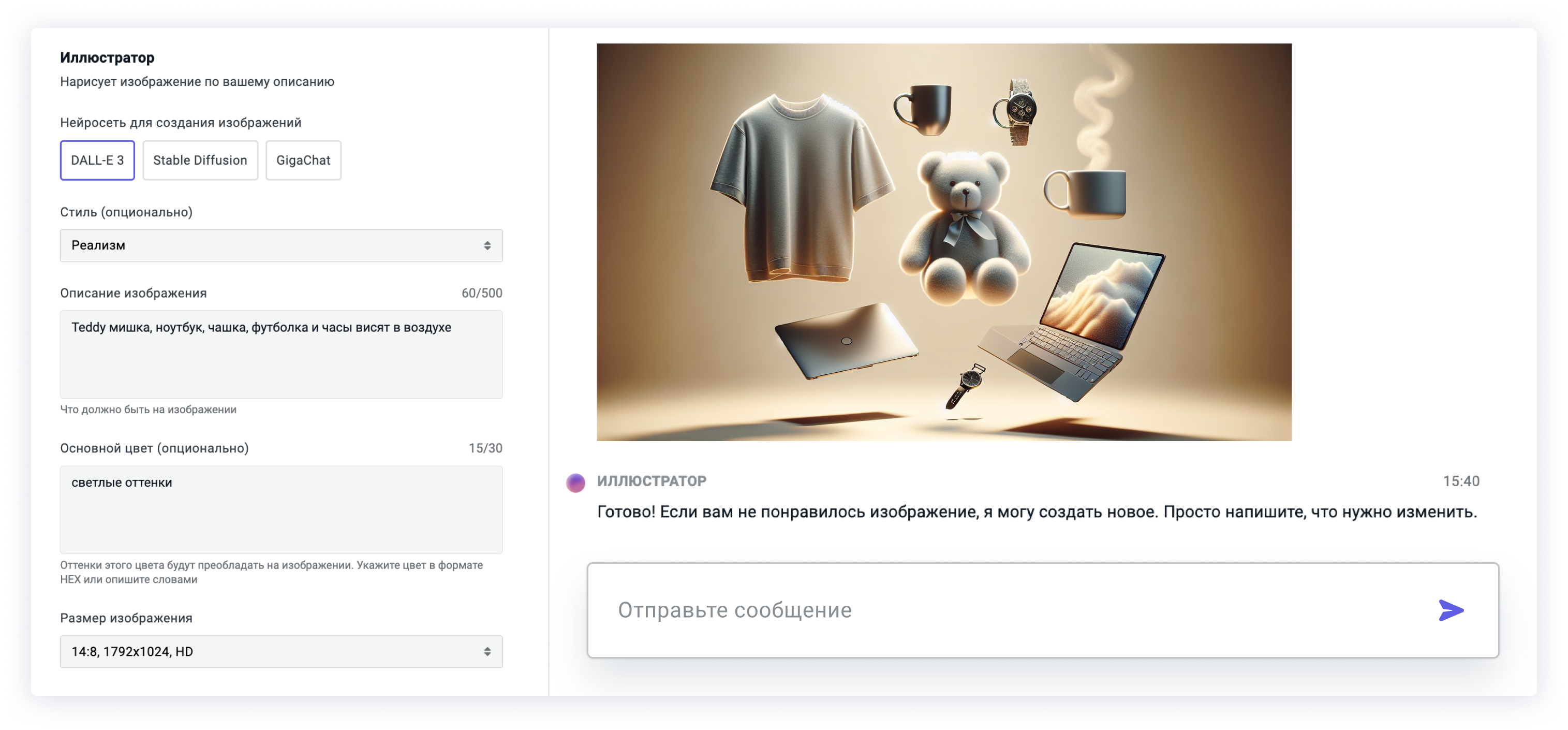
Task: Click the 60/500 description character counter
Action: tap(481, 293)
